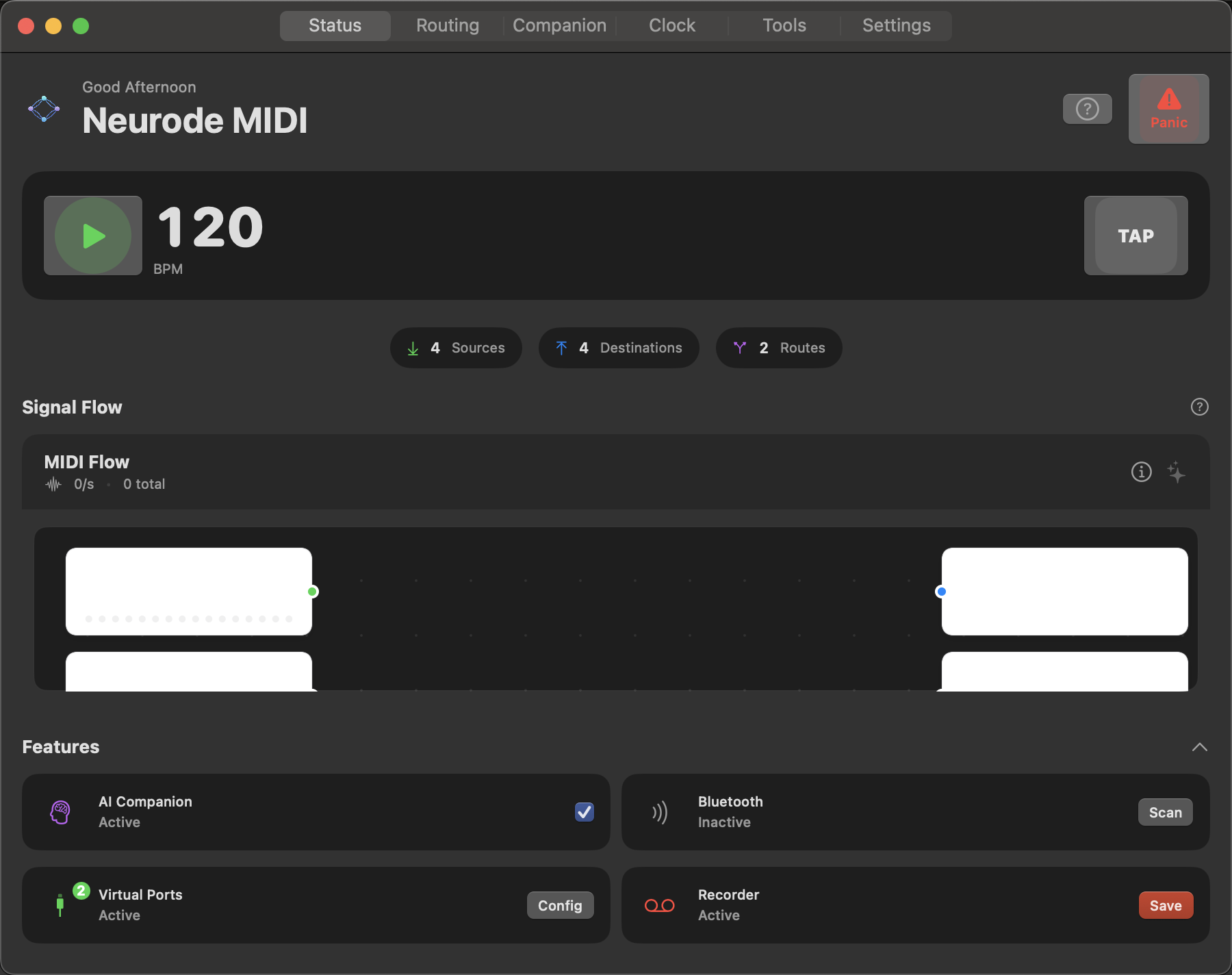Screen dimensions: 1232x975
Task: Open the help circle next to Signal Flow
Action: tap(1200, 407)
